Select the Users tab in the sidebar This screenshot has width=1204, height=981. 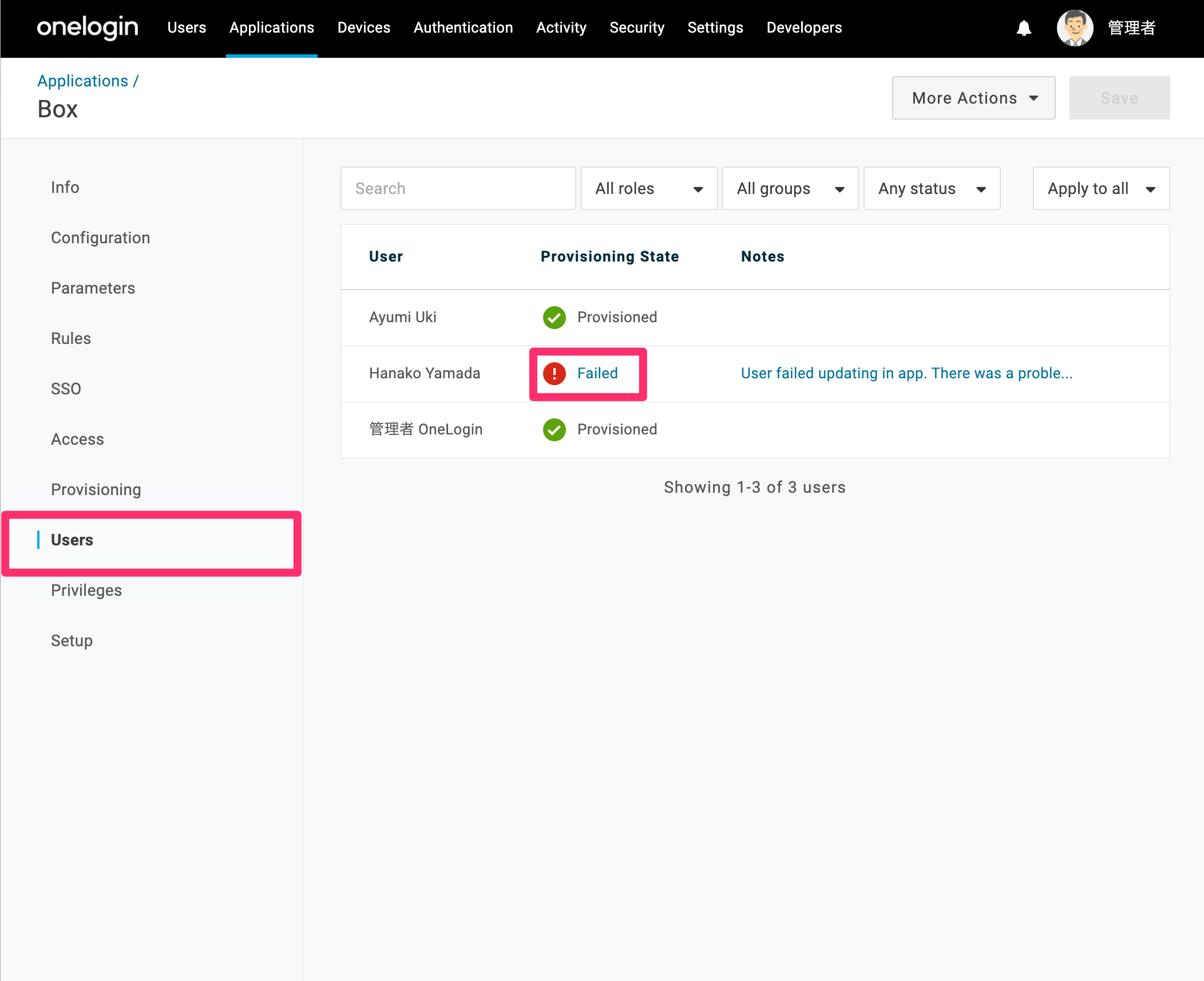(x=72, y=540)
